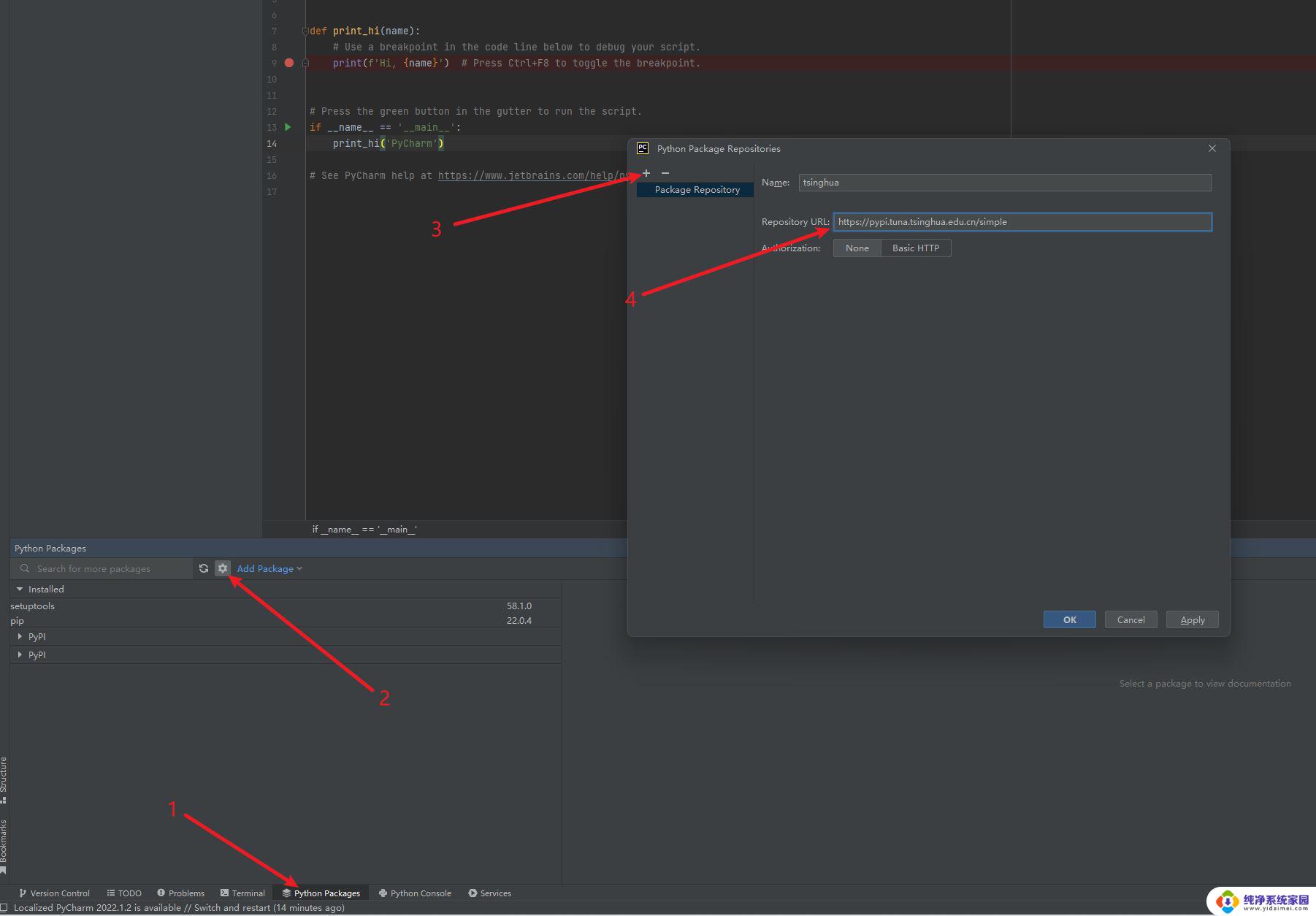Click line number 14 in the gutter
Viewport: 1316px width, 916px height.
click(x=272, y=143)
